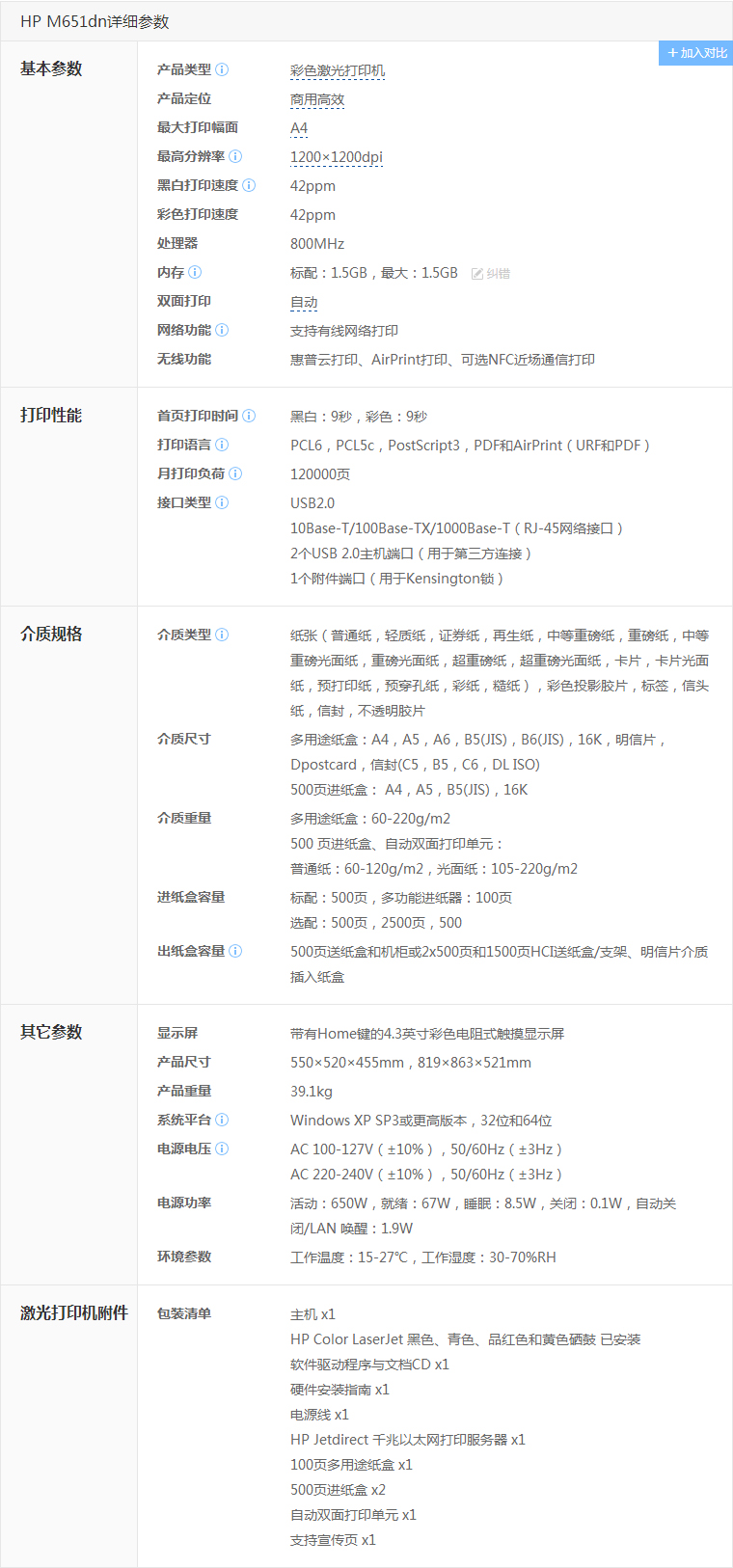This screenshot has height=1568, width=733.
Task: Select the 其它参数 section heading
Action: (51, 1032)
